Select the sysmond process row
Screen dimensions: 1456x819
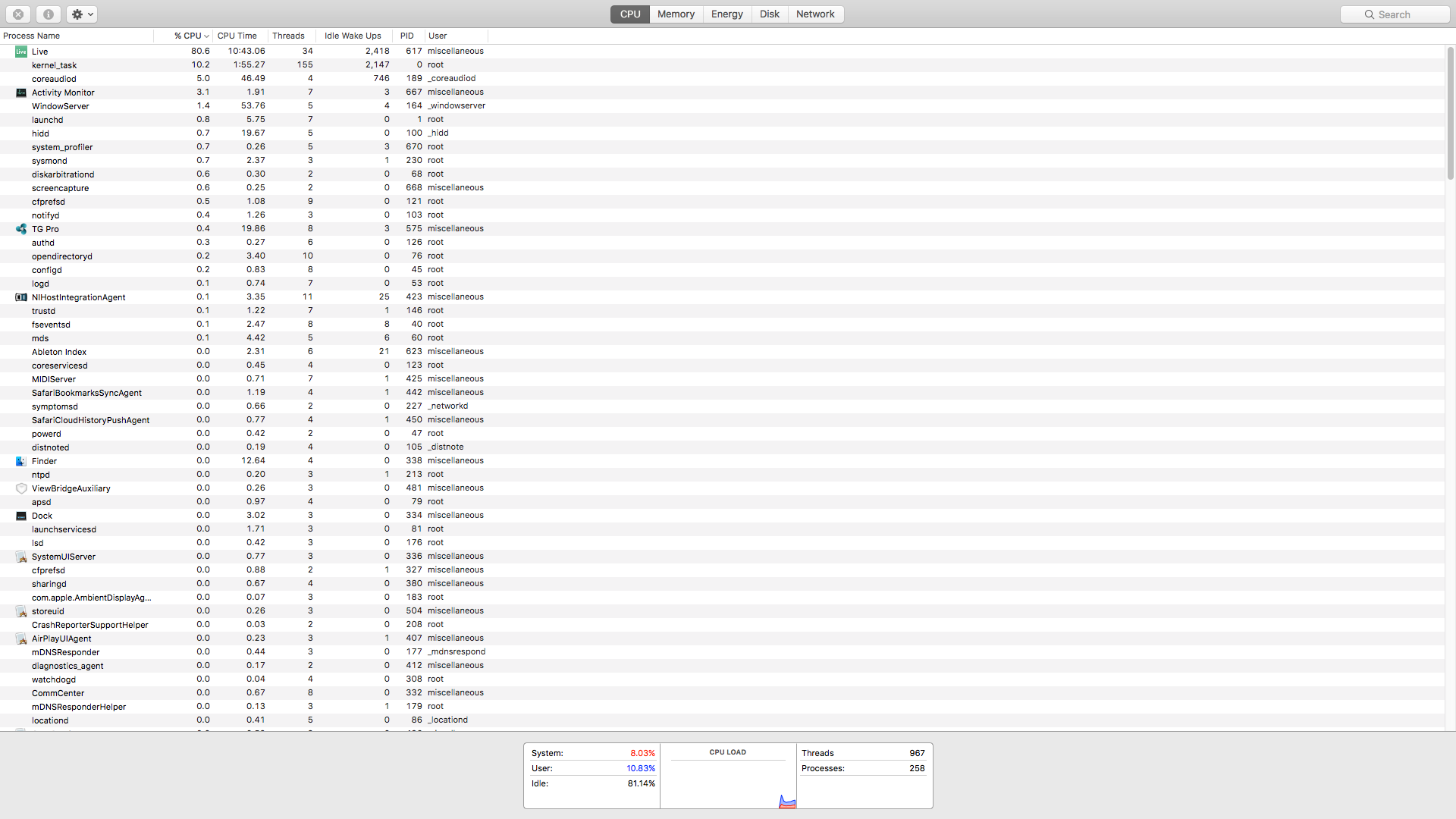coord(722,161)
